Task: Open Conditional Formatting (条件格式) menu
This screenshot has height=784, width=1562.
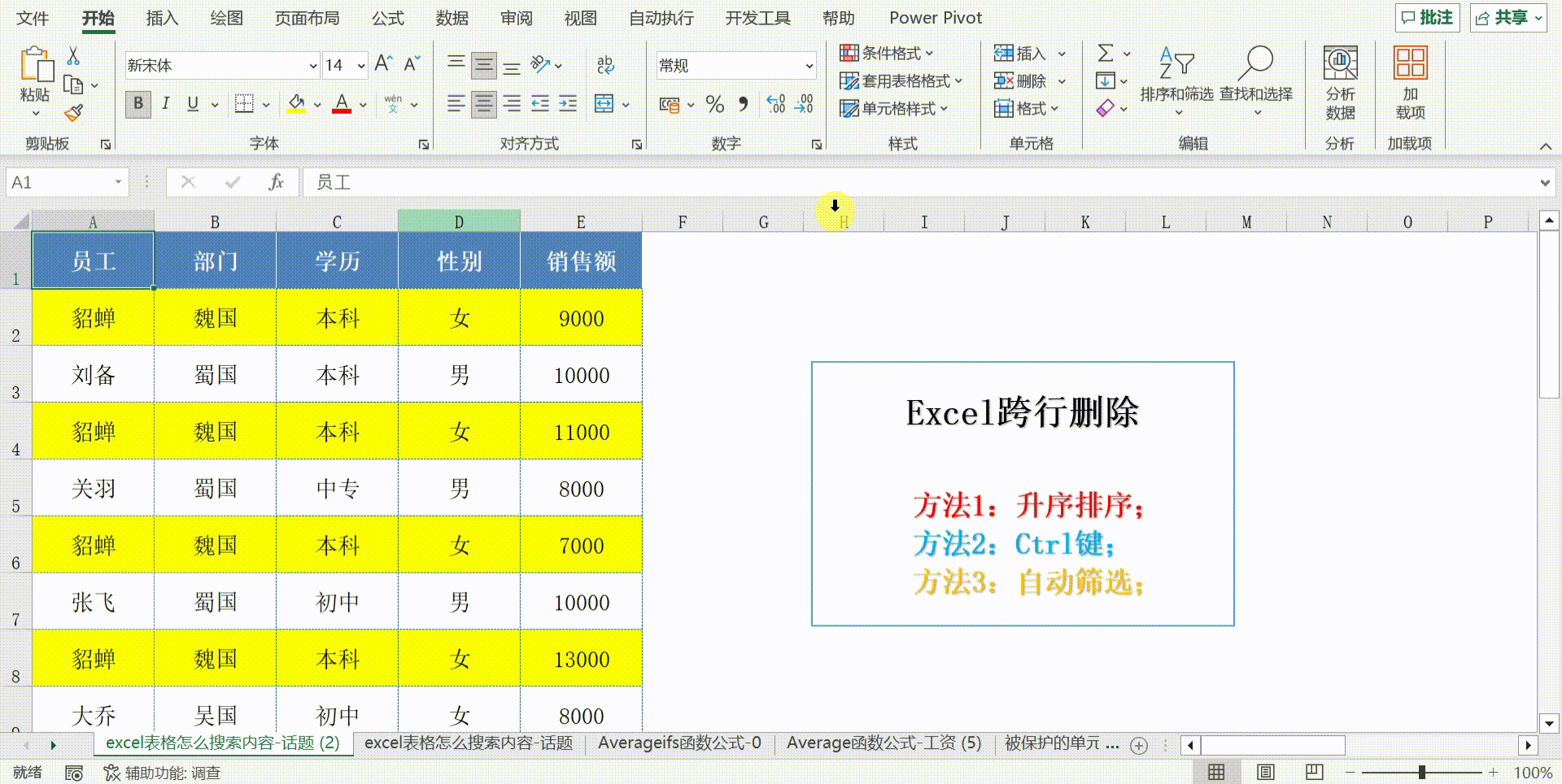Action: tap(887, 53)
